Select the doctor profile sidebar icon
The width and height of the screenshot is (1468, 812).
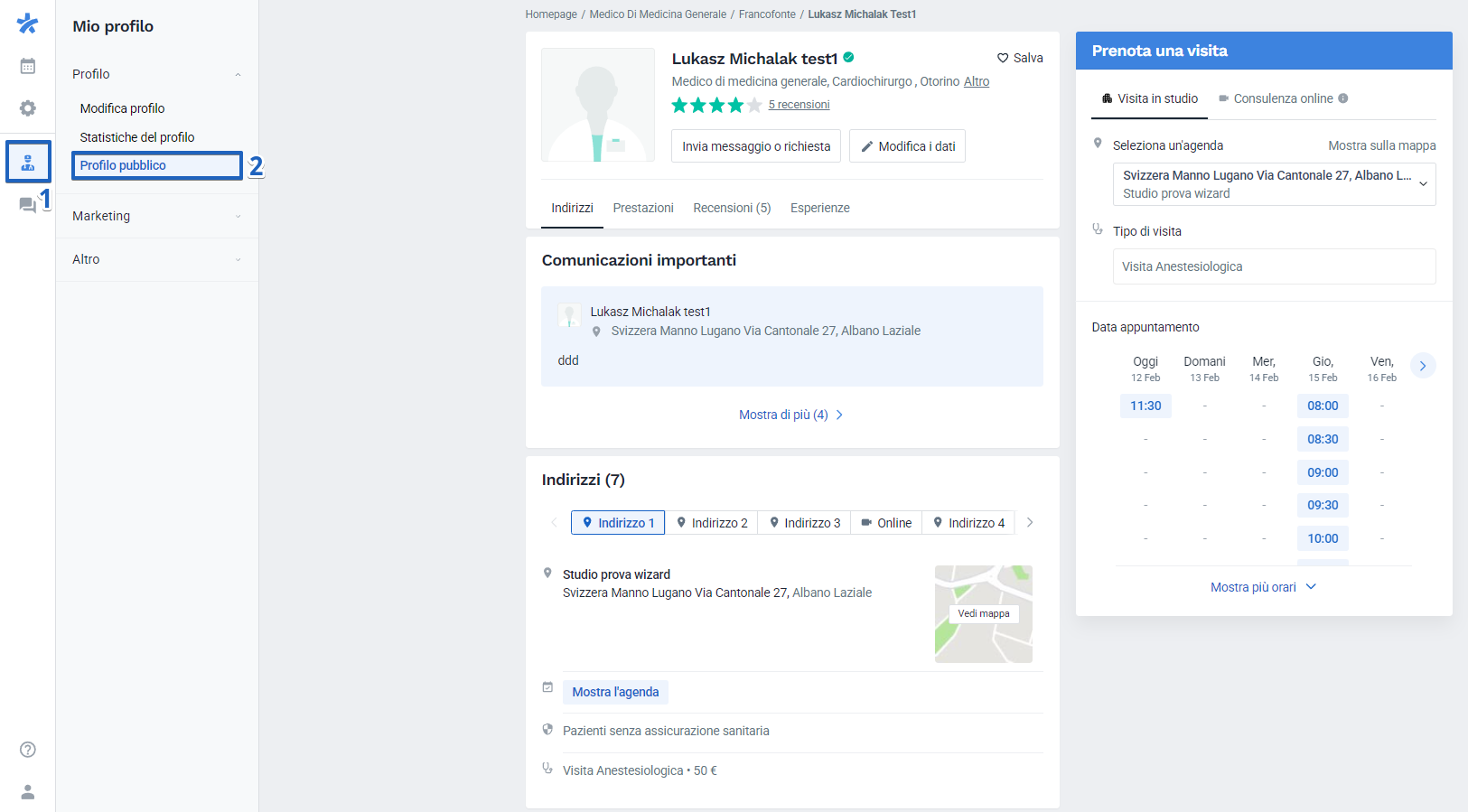click(28, 163)
